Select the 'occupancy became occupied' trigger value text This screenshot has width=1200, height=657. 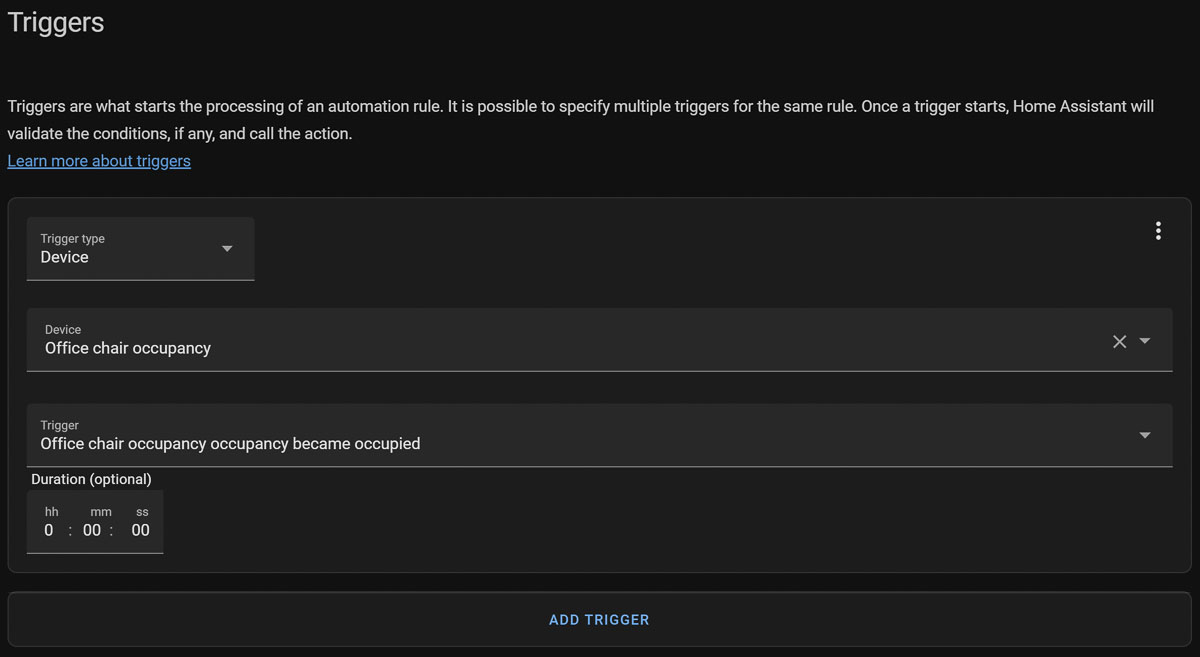(230, 444)
